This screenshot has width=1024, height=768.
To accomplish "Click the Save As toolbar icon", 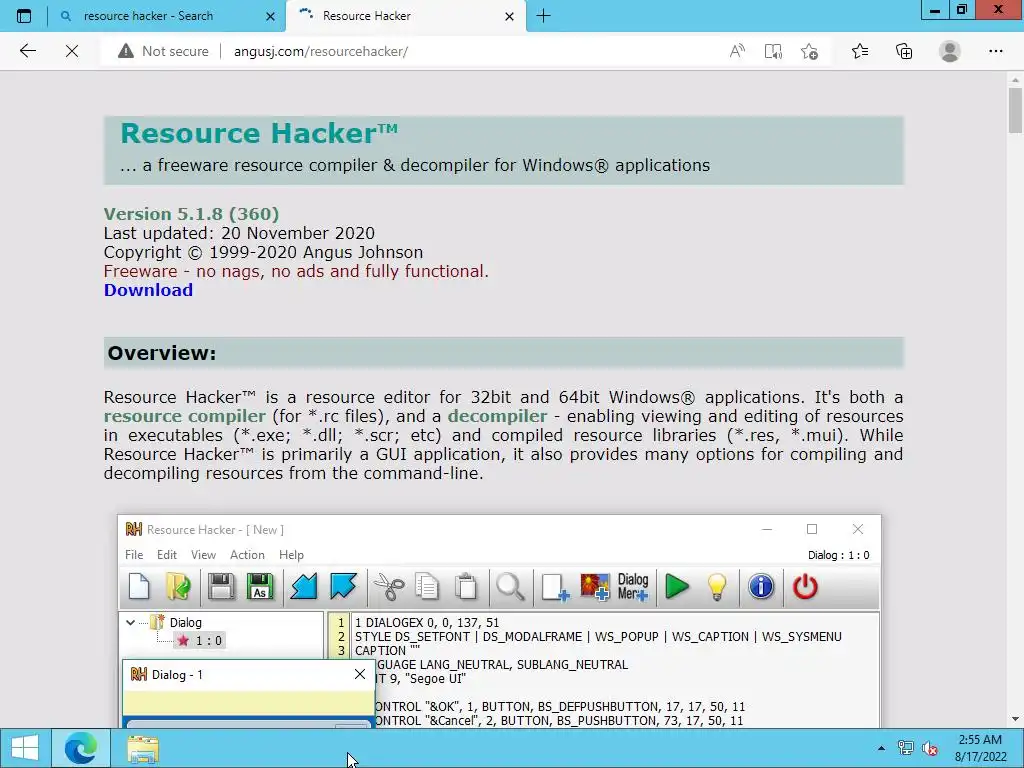I will click(260, 586).
